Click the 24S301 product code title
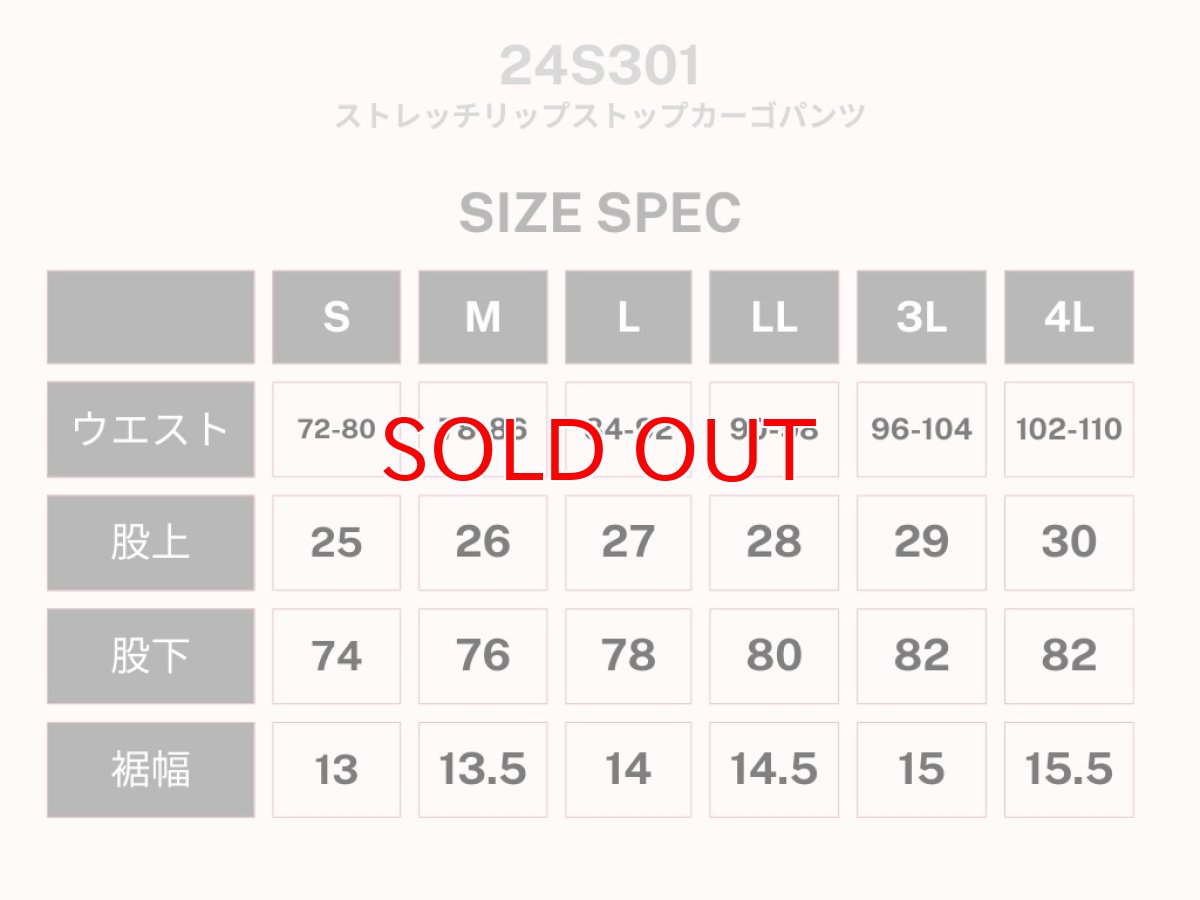The image size is (1200, 900). [x=600, y=66]
